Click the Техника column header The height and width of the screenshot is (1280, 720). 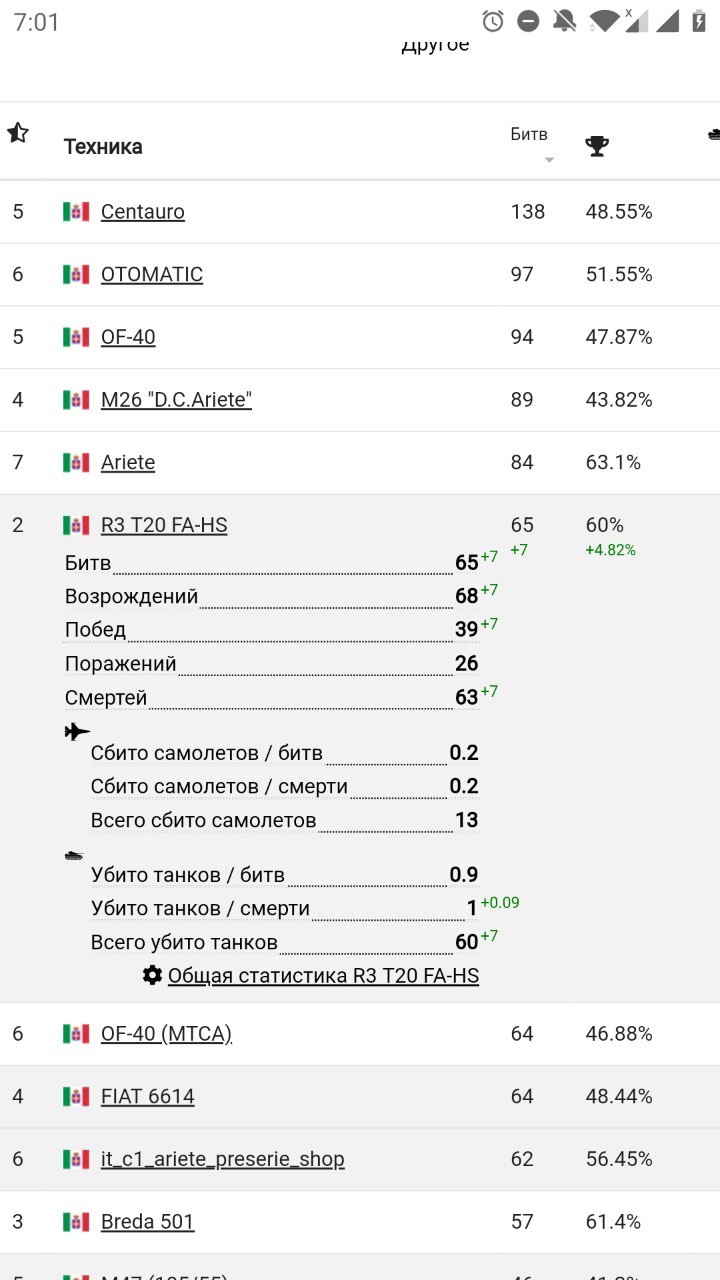point(103,147)
